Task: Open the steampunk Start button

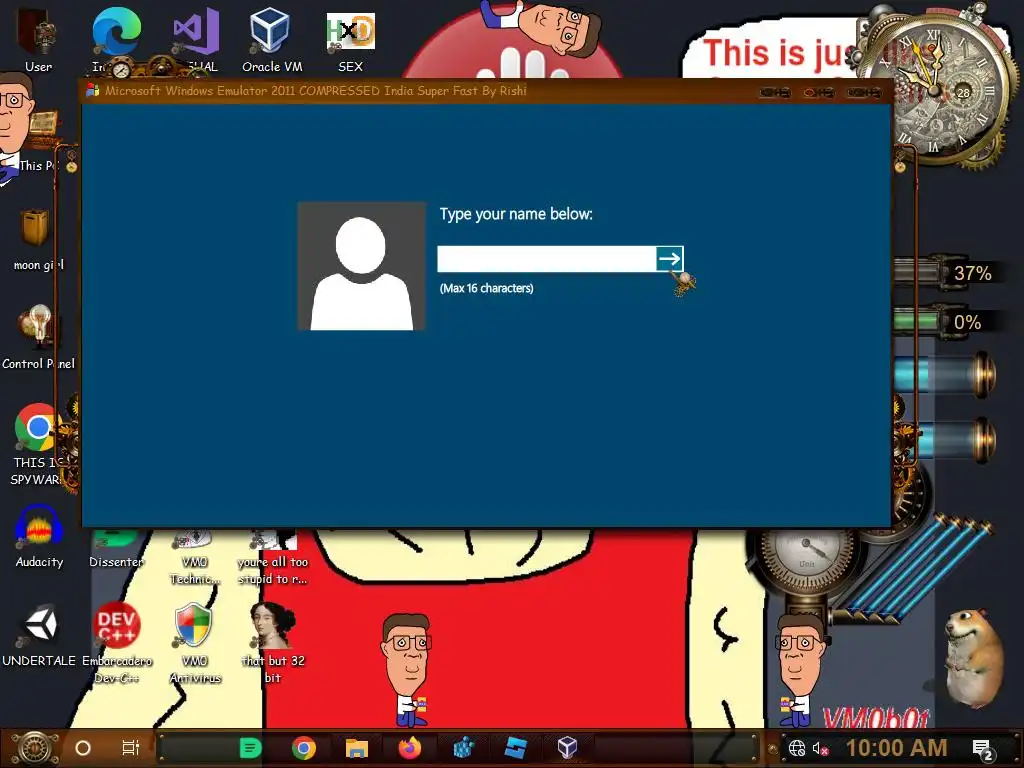Action: coord(35,748)
